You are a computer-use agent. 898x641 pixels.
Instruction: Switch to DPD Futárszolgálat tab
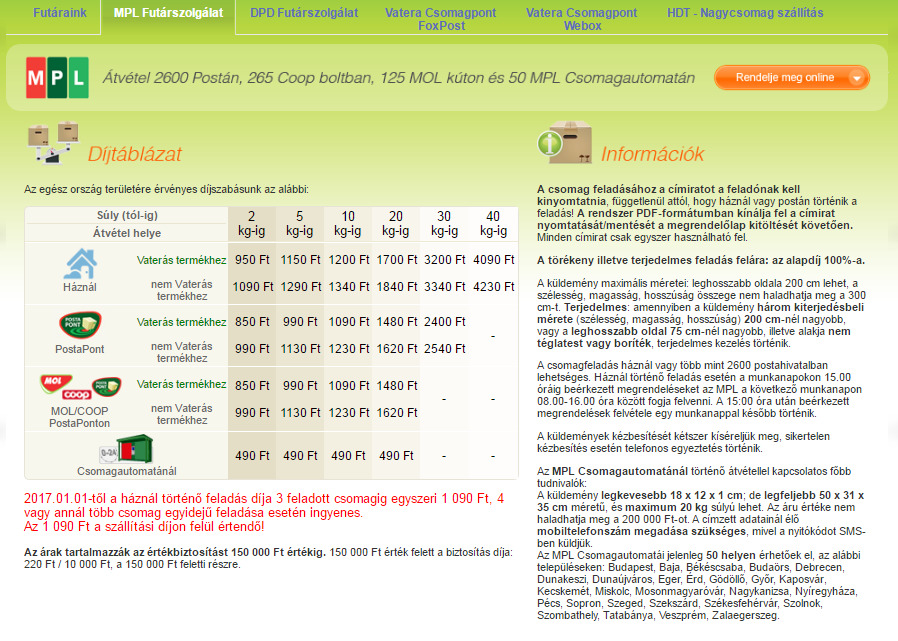pos(304,13)
